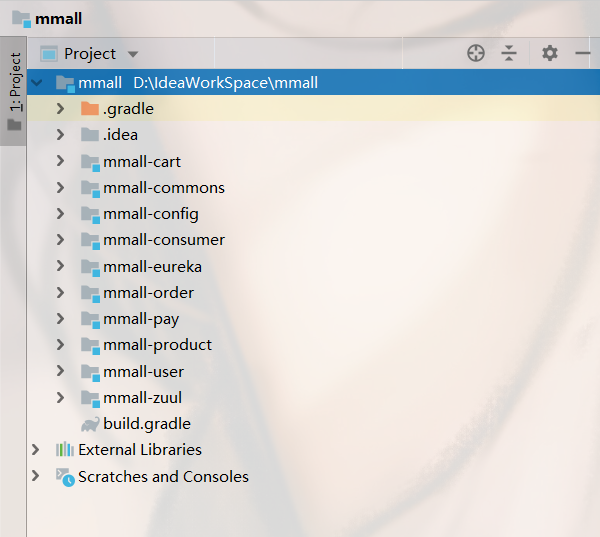Expand the mmall-commons module

tap(60, 188)
